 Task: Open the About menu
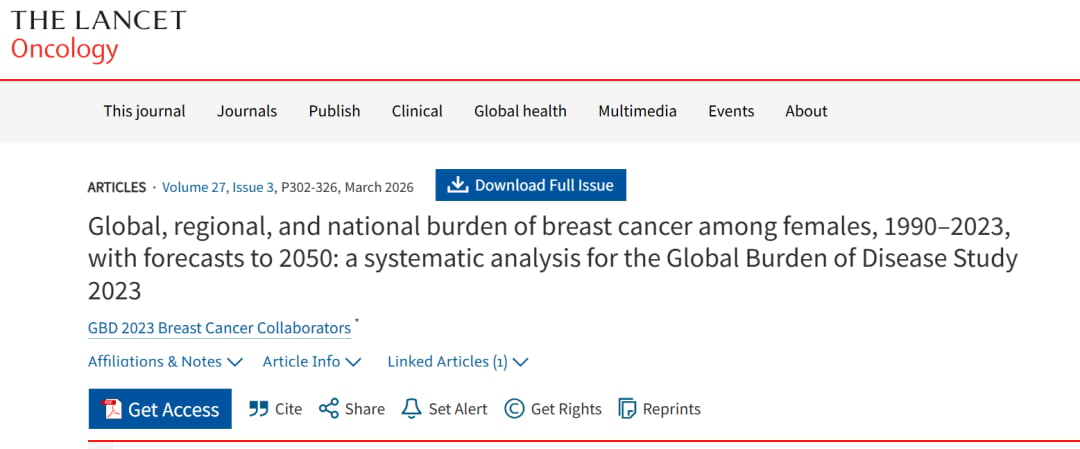point(807,111)
